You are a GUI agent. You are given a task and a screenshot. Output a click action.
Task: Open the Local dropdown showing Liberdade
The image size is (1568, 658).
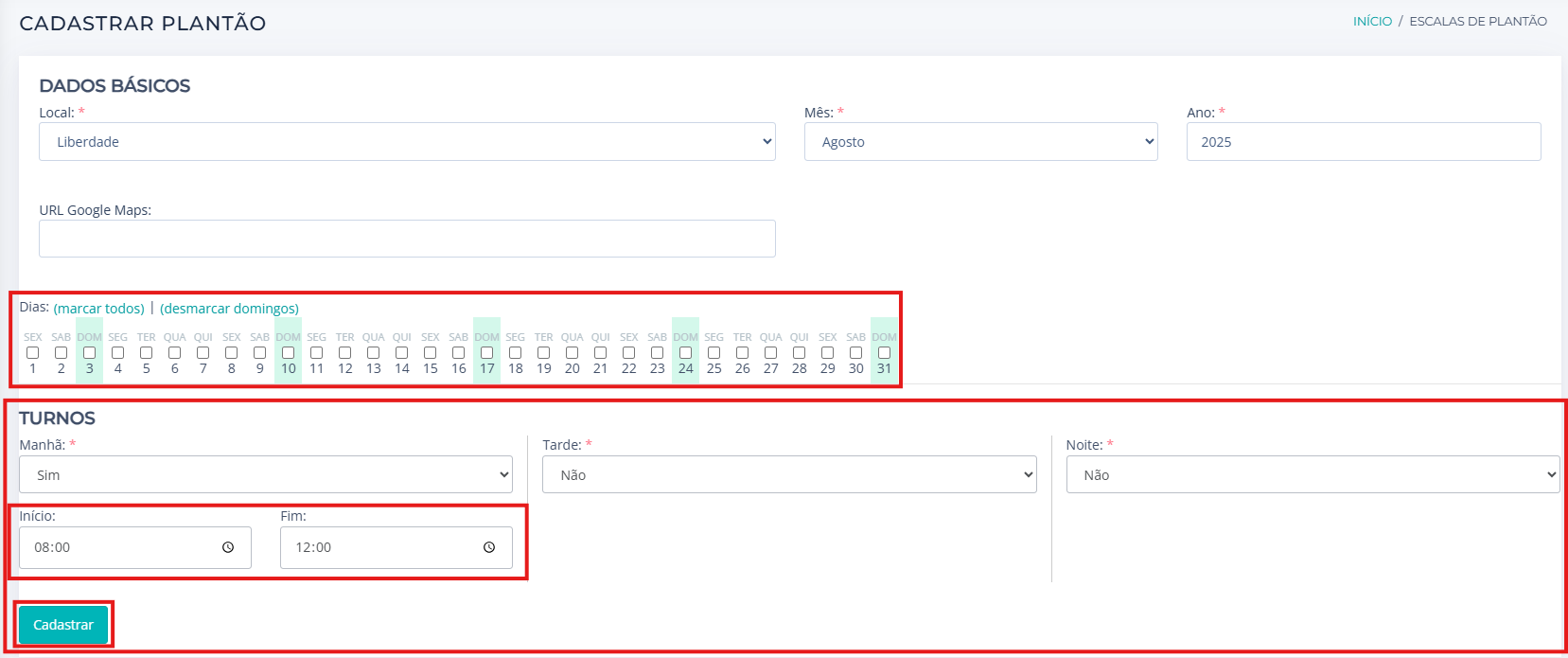click(407, 142)
